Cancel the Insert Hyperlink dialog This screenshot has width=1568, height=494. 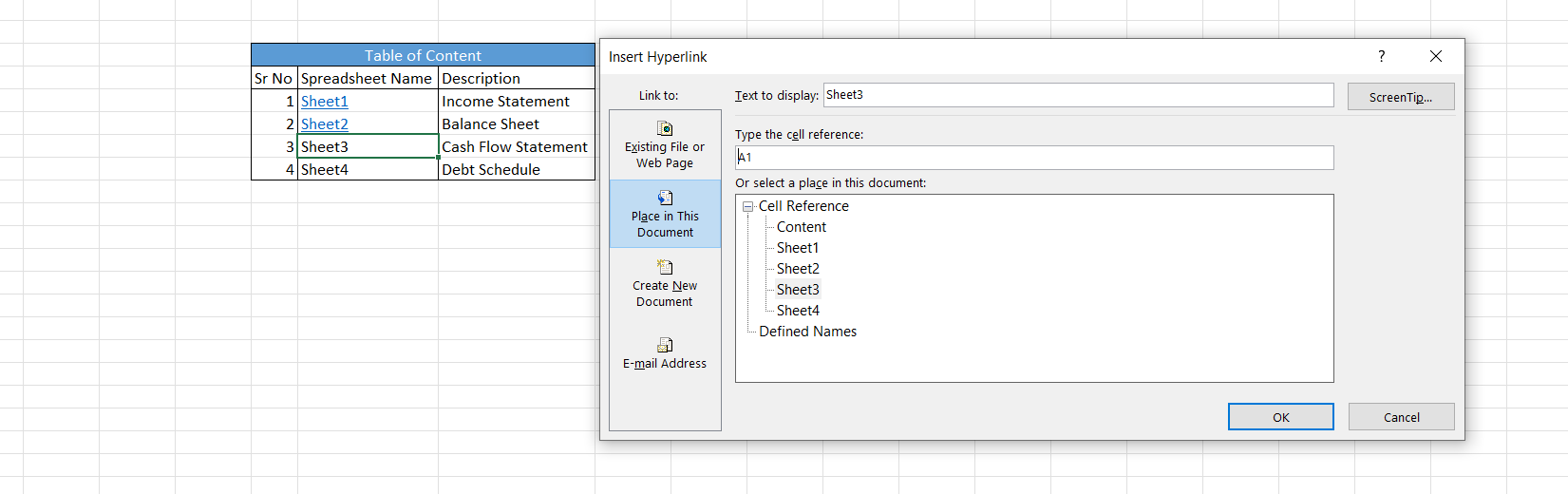click(x=1401, y=417)
